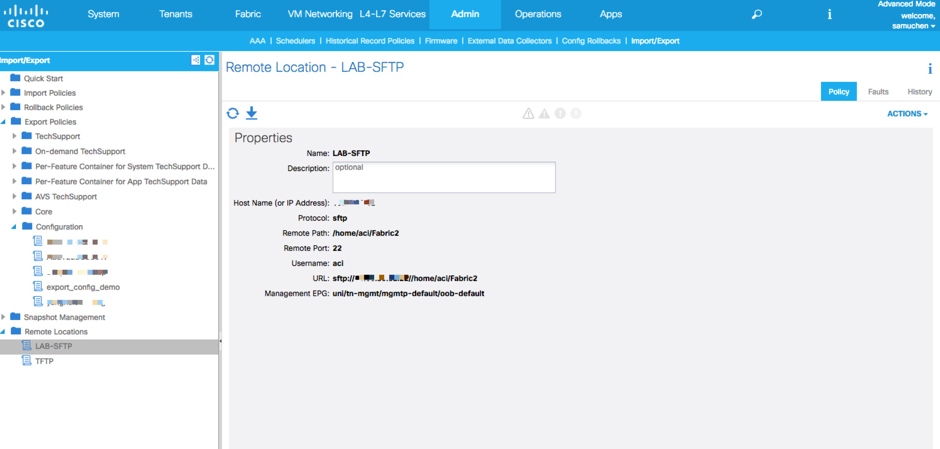The image size is (940, 449).
Task: Open External Data Collectors link
Action: (510, 41)
